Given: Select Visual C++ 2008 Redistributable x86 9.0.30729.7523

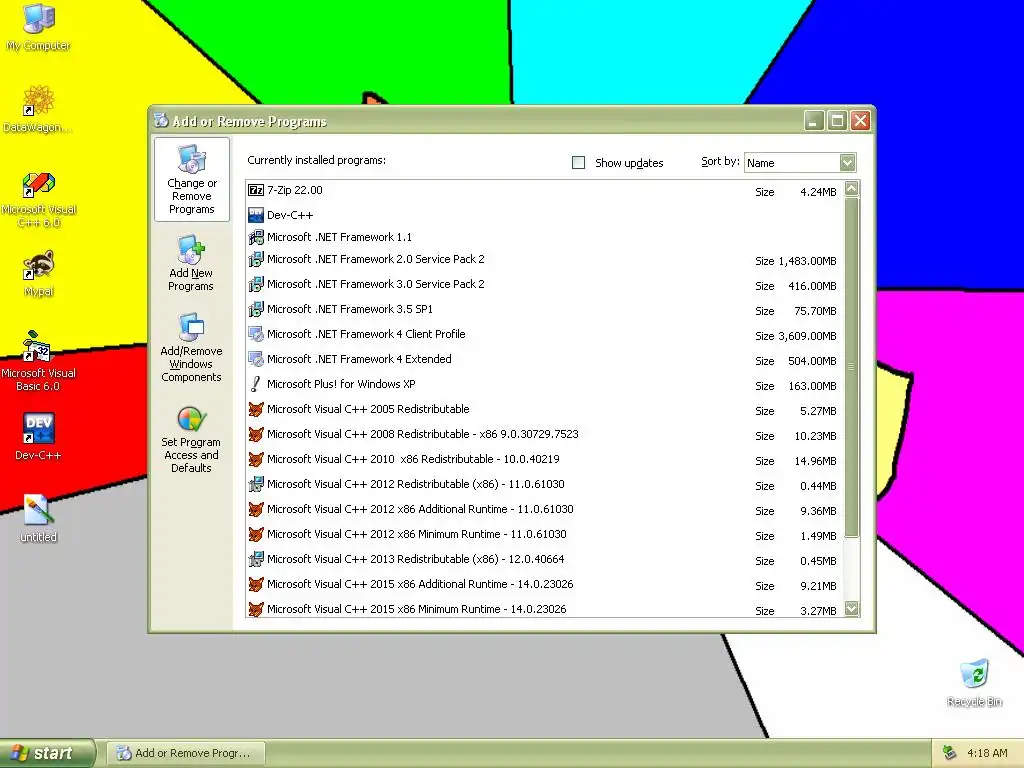Looking at the screenshot, I should click(423, 434).
